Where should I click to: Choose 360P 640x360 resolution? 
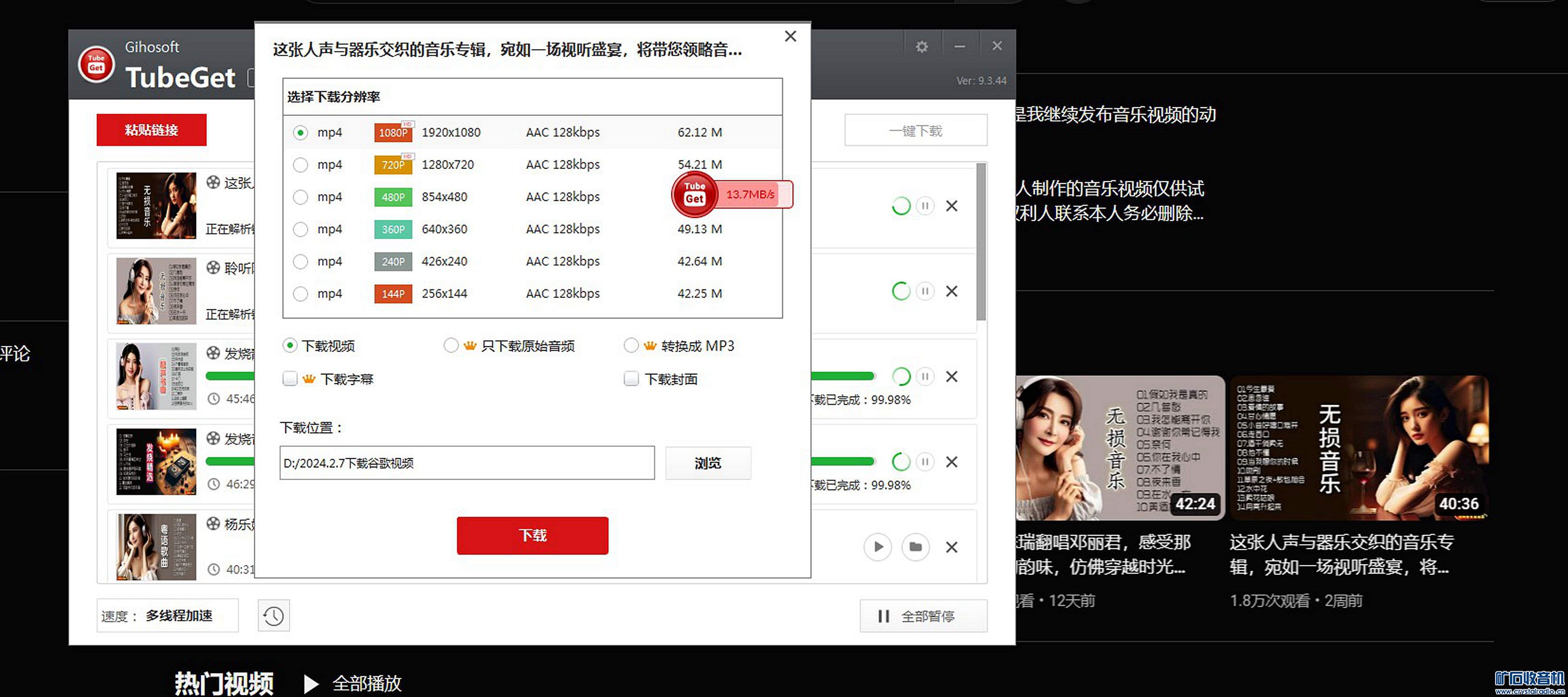(300, 230)
